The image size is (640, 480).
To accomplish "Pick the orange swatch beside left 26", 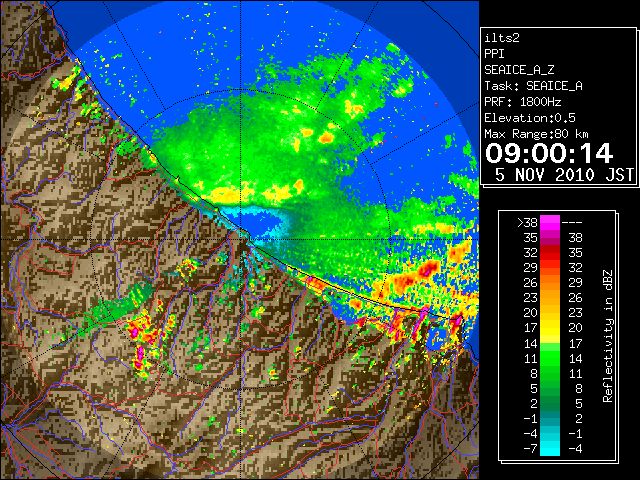I will tap(550, 282).
